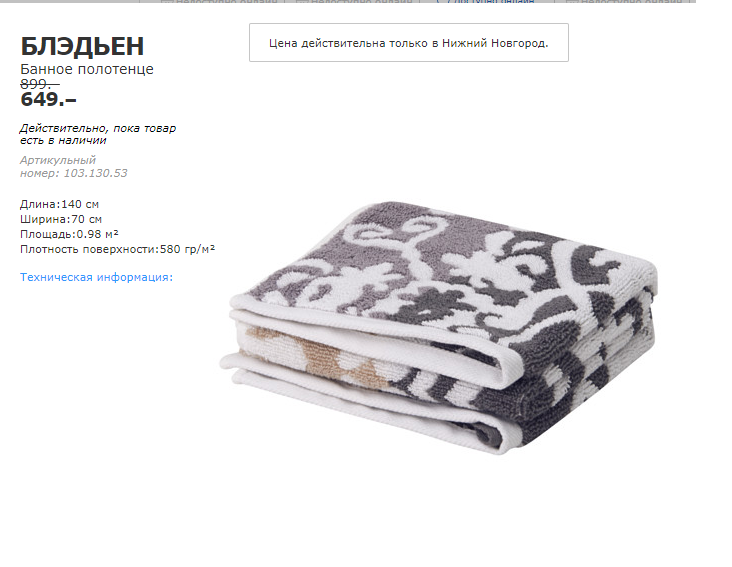Screen dimensions: 732x567
Task: Click the Нижний Новгород price notice box
Action: tap(408, 42)
